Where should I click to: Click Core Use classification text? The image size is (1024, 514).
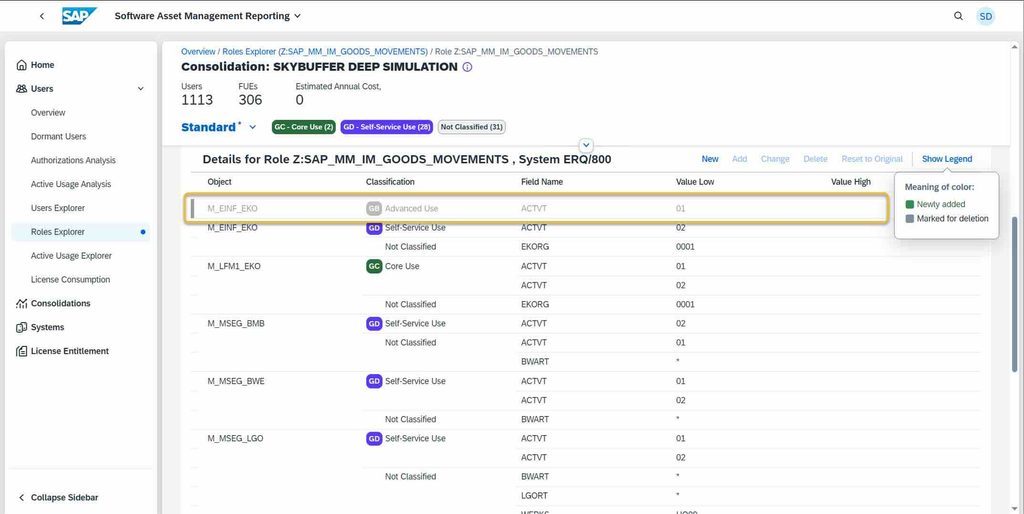402,266
